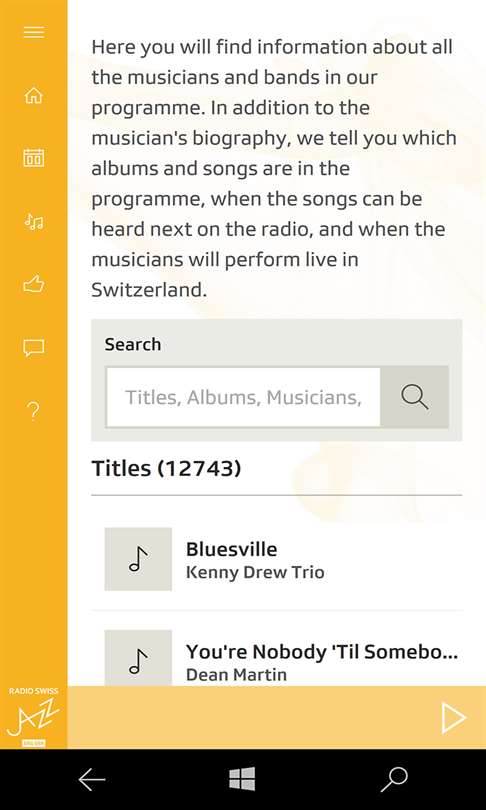Select the Kenny Drew Trio artist name
The image size is (486, 810).
click(255, 572)
